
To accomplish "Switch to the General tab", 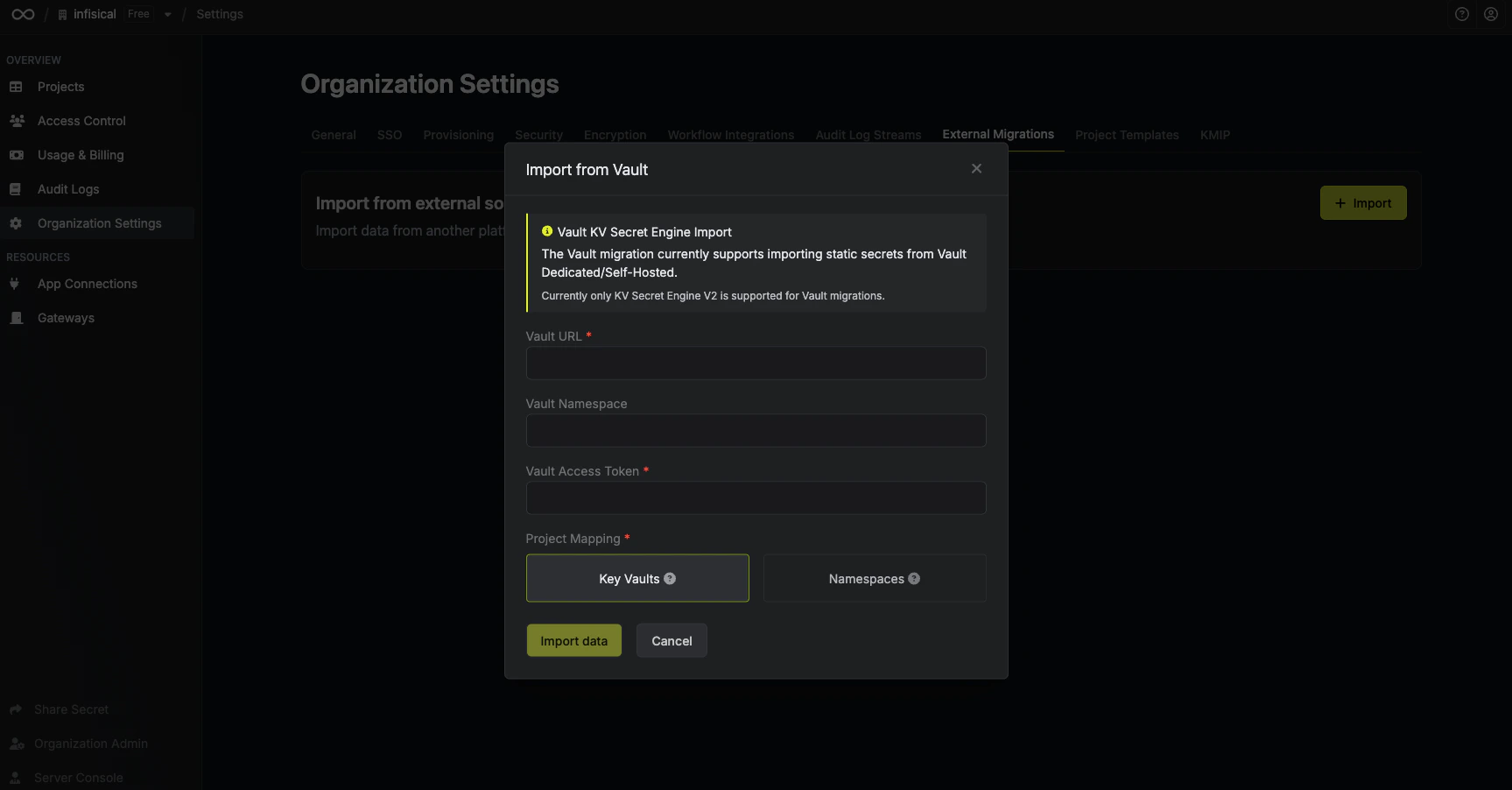I will tap(334, 135).
